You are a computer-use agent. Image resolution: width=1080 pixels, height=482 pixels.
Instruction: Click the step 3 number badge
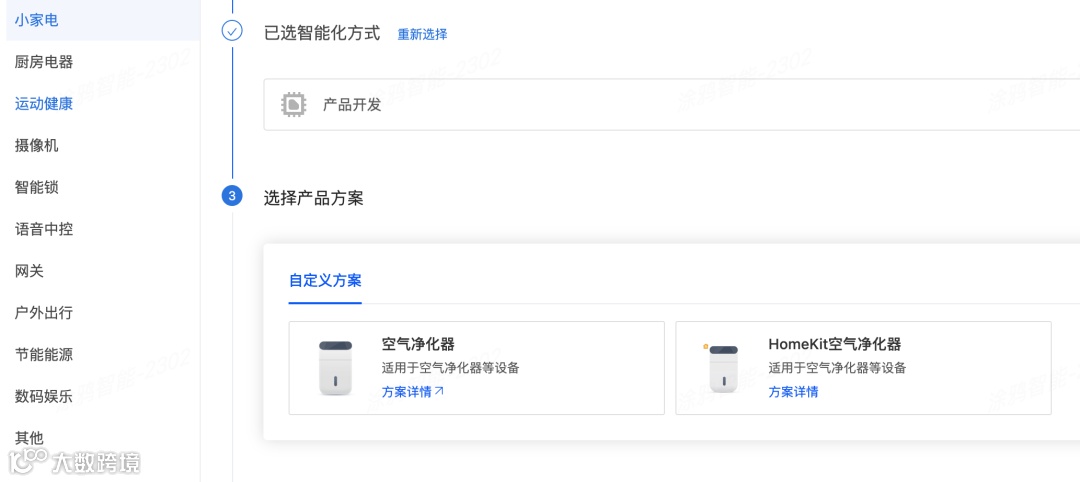pos(232,196)
